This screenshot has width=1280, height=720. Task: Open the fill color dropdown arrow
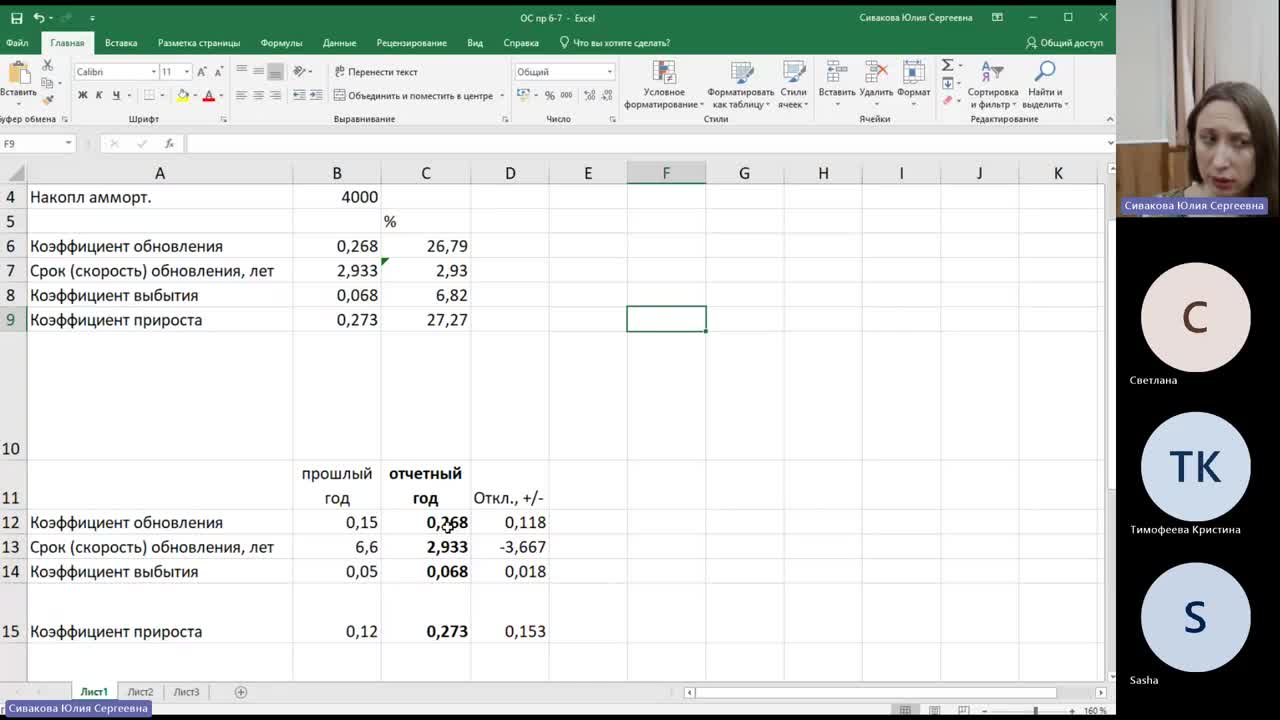pos(193,96)
